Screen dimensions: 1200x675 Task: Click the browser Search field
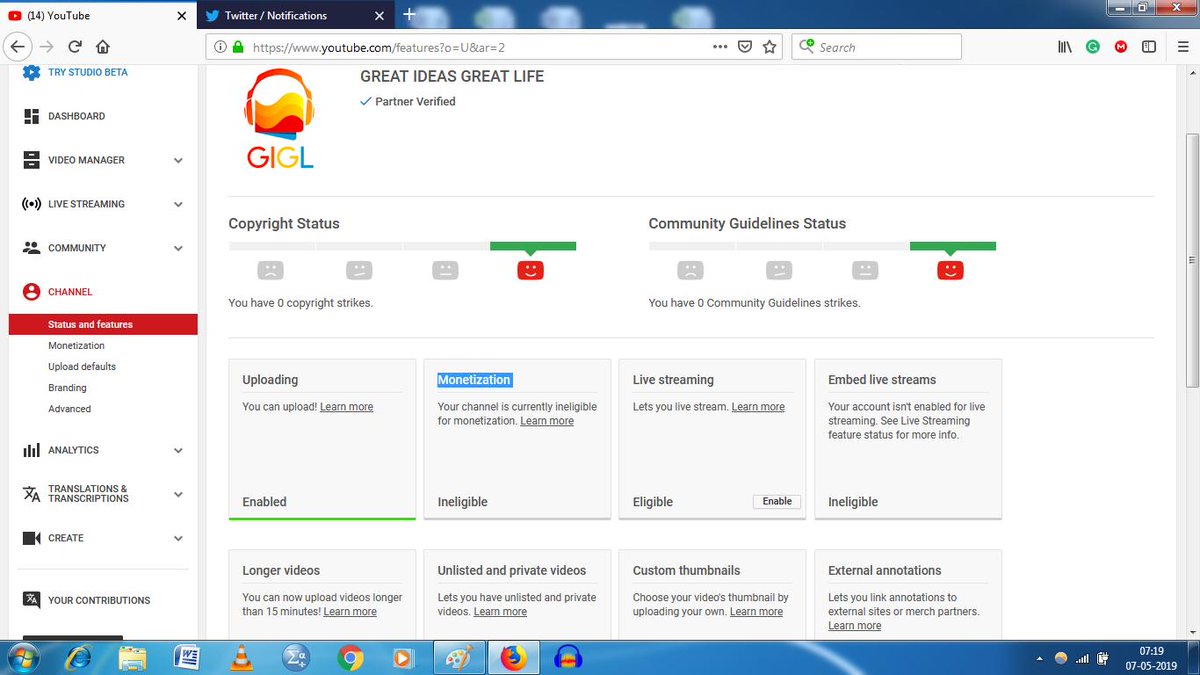click(x=877, y=47)
